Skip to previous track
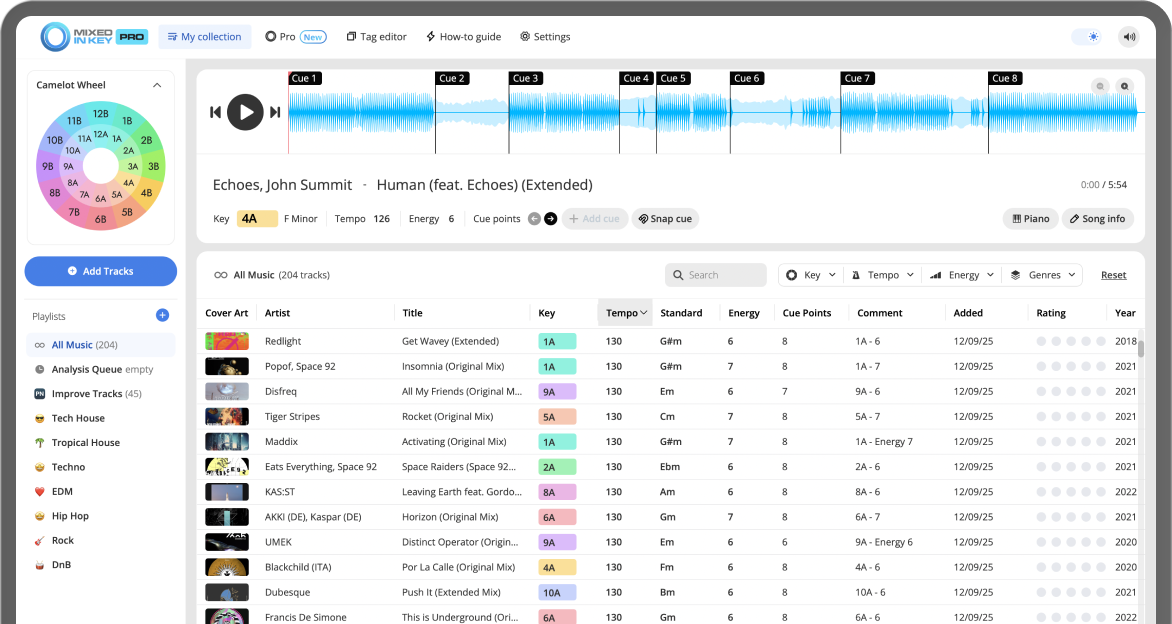 (215, 112)
